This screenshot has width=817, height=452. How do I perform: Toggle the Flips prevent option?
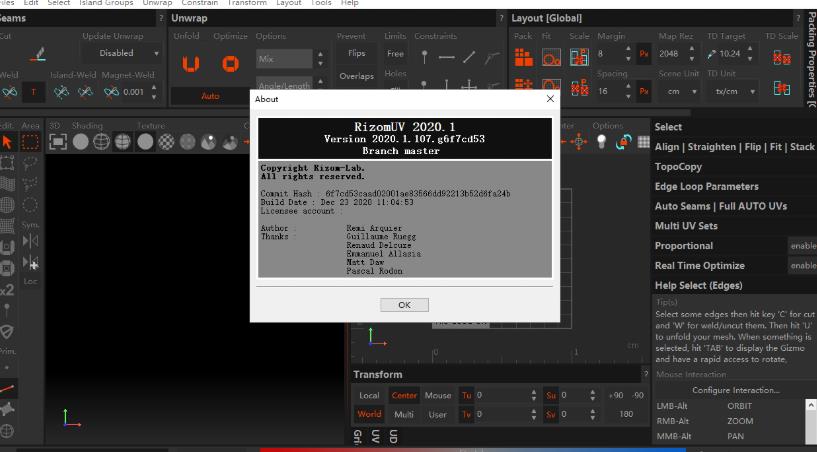click(x=356, y=53)
